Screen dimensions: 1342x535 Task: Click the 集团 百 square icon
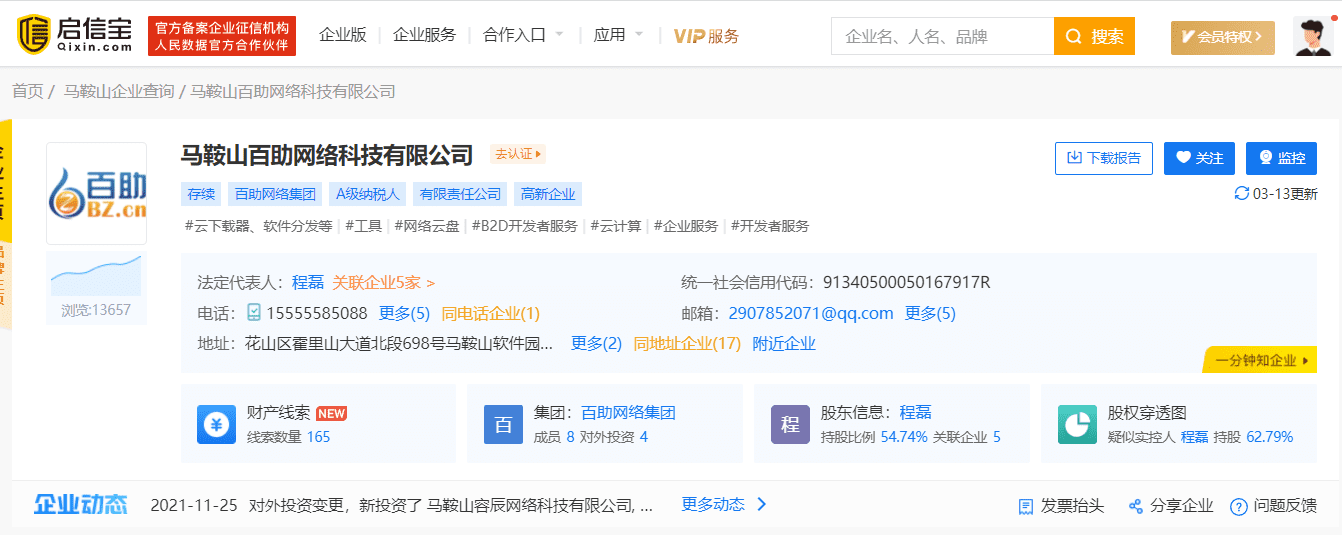503,424
